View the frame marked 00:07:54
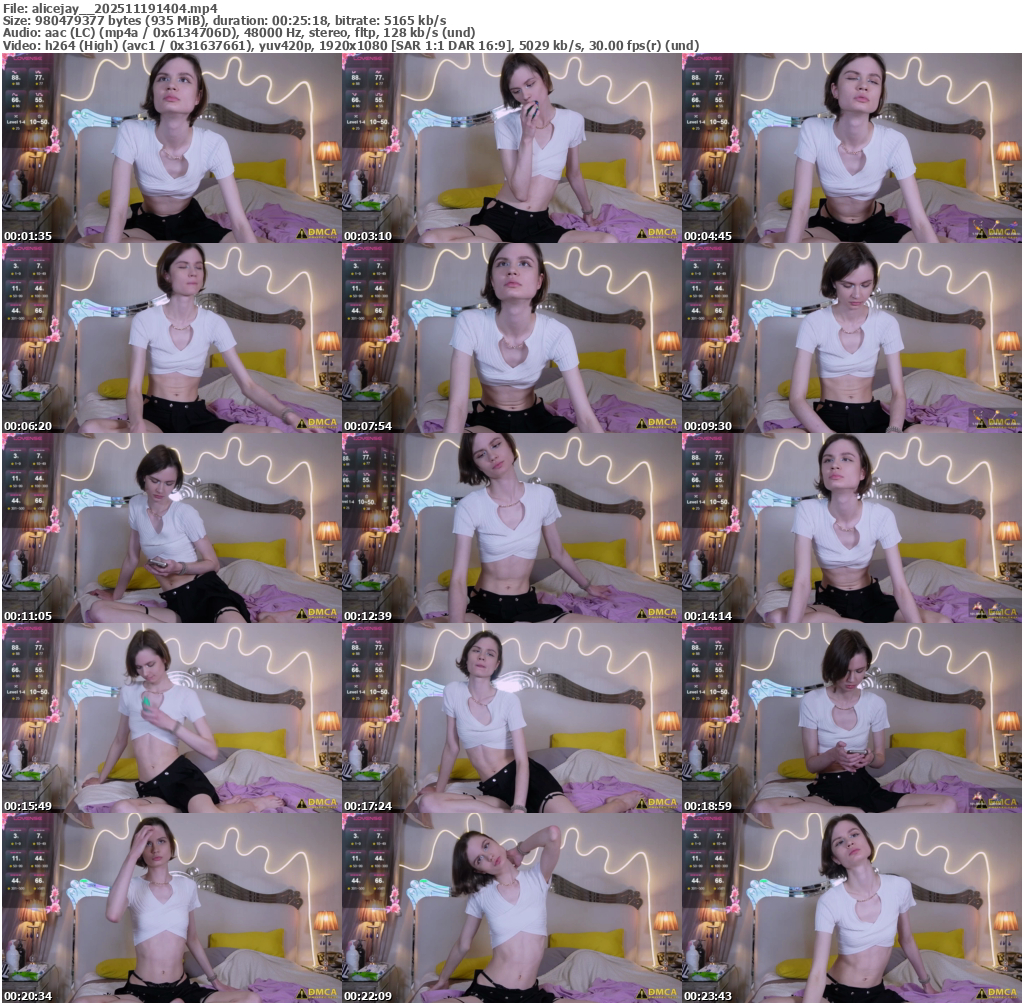 511,338
